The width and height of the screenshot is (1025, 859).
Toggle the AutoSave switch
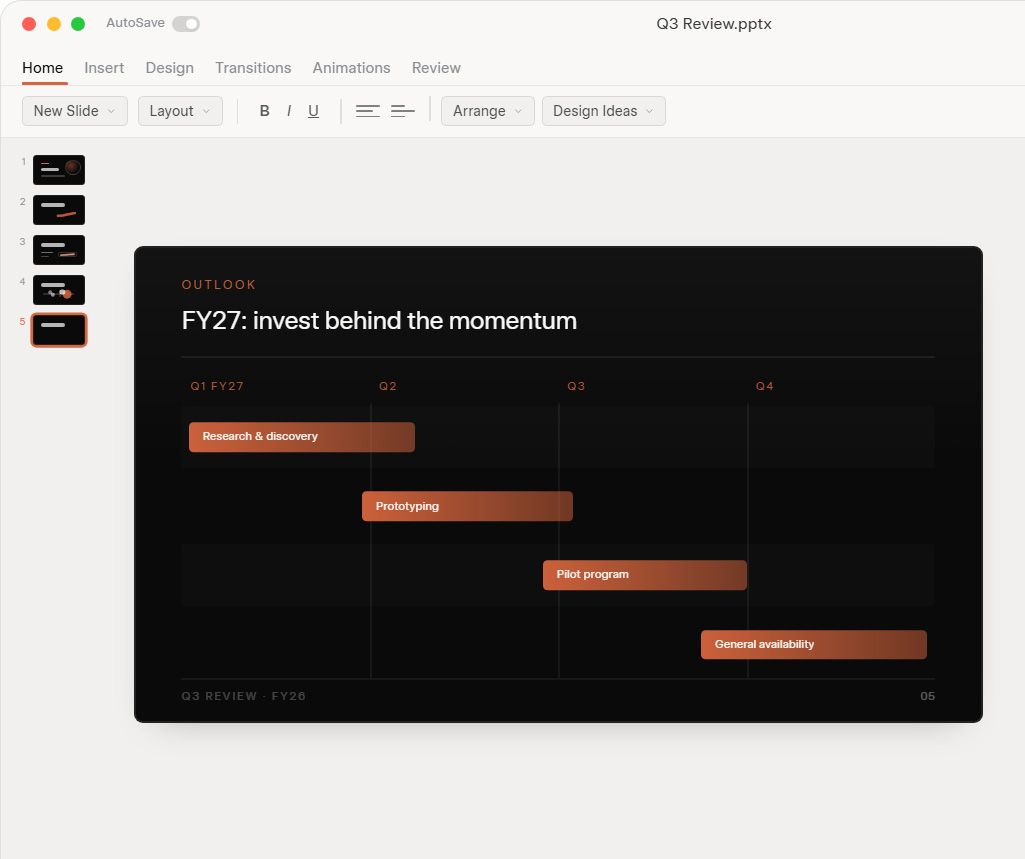(186, 24)
